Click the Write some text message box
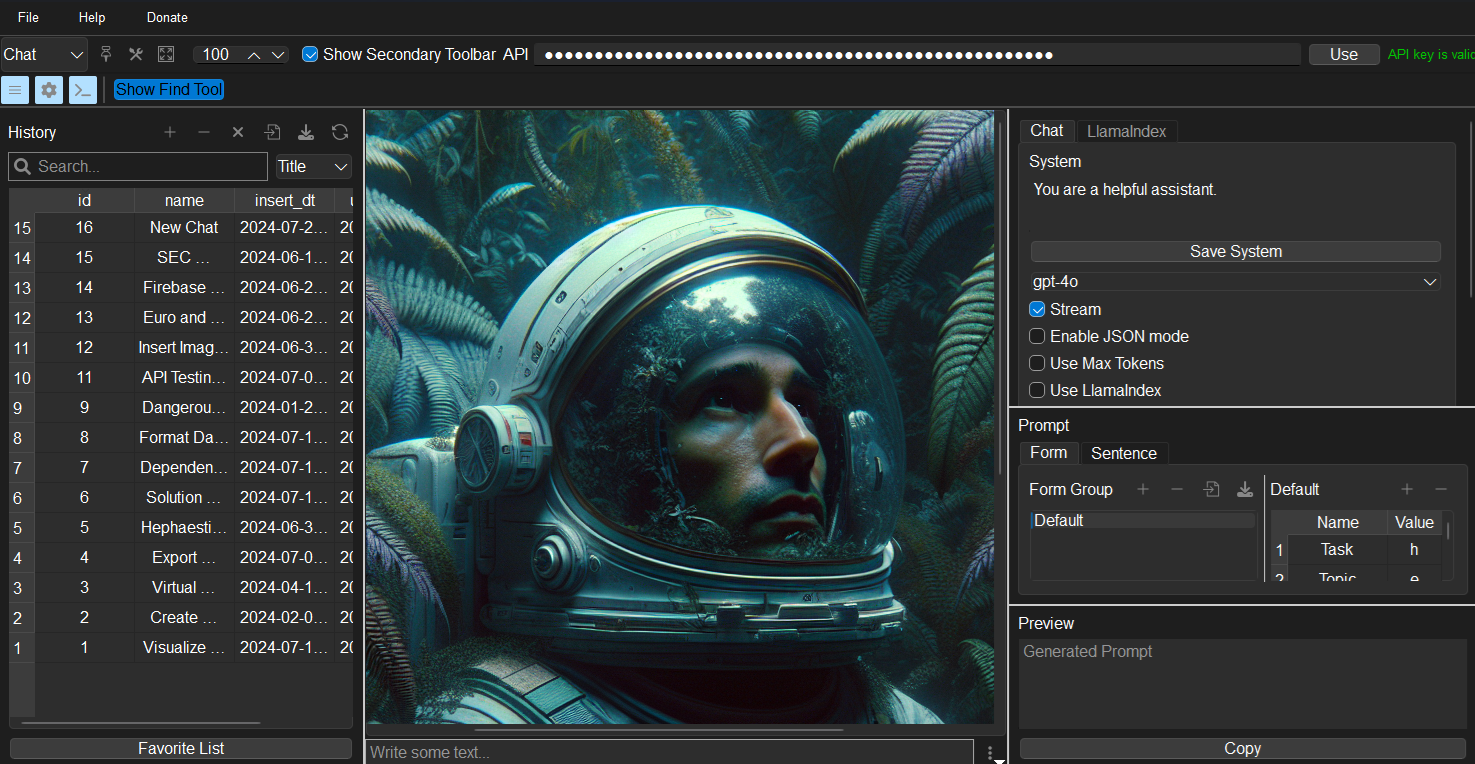The image size is (1475, 764). click(670, 752)
